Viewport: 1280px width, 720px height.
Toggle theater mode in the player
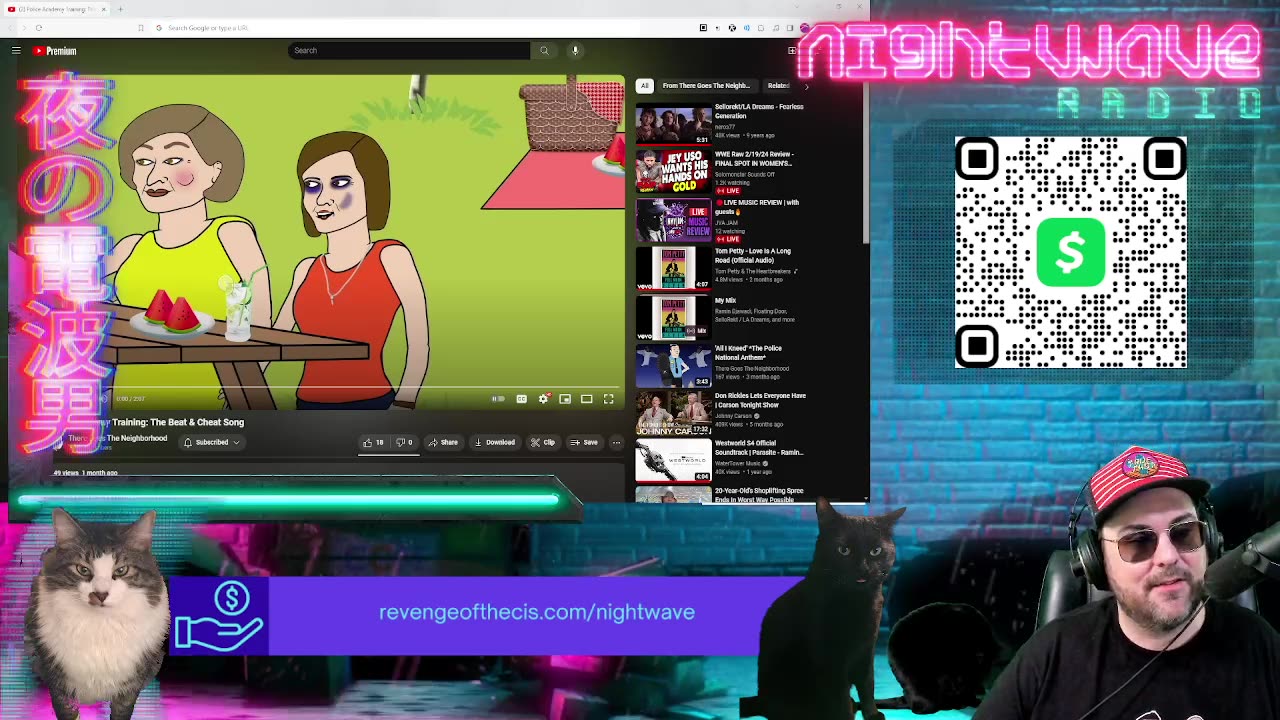pyautogui.click(x=587, y=399)
